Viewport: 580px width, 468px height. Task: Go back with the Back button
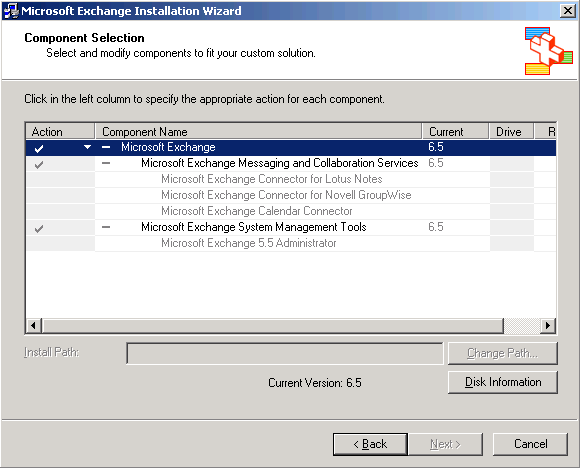pyautogui.click(x=370, y=444)
